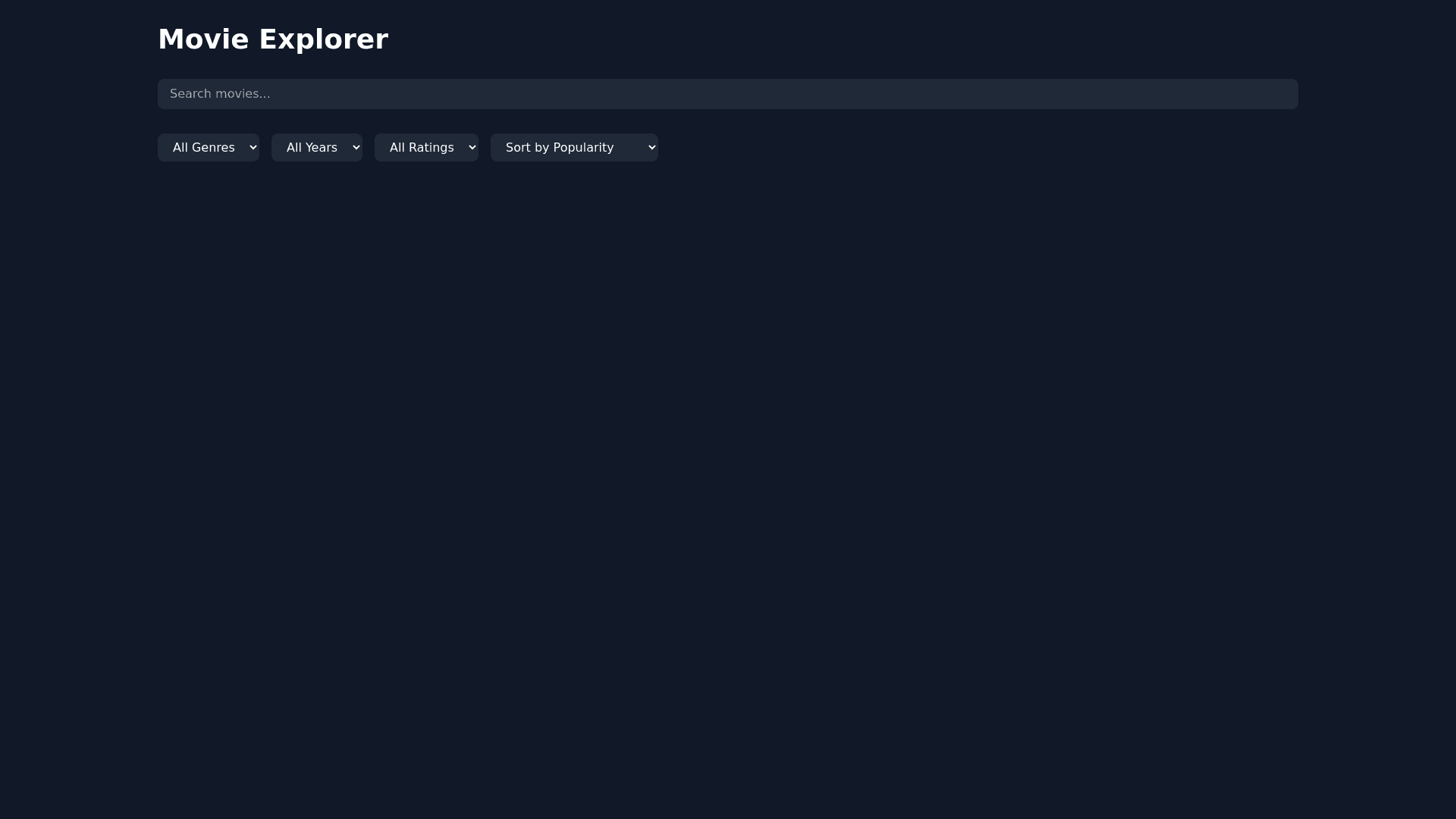1456x819 pixels.
Task: Click the right end of search bar
Action: 1282,94
